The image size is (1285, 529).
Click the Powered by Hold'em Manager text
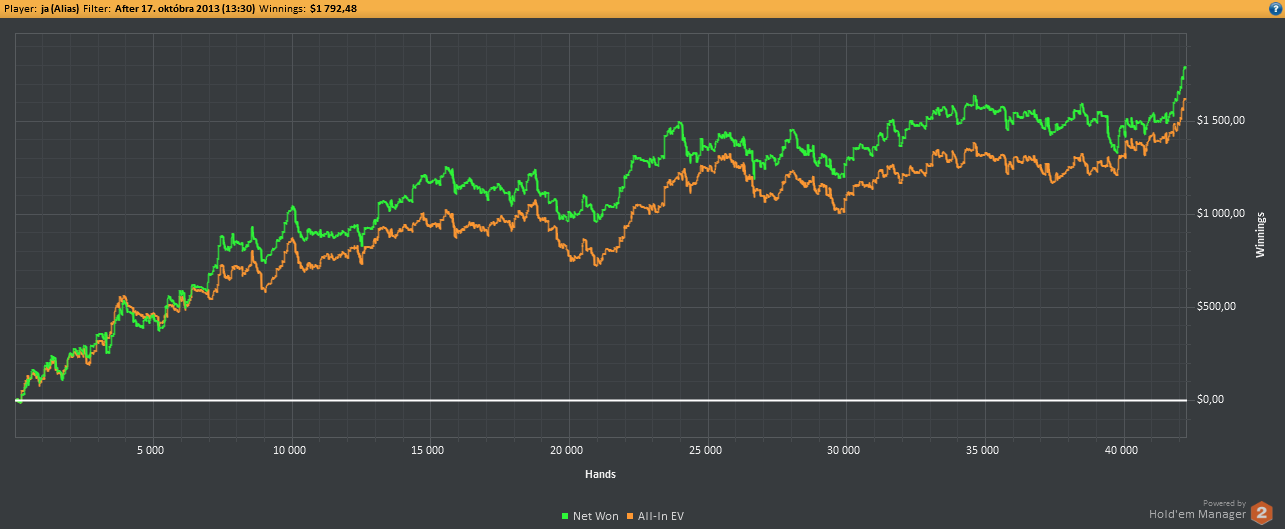pyautogui.click(x=1196, y=513)
